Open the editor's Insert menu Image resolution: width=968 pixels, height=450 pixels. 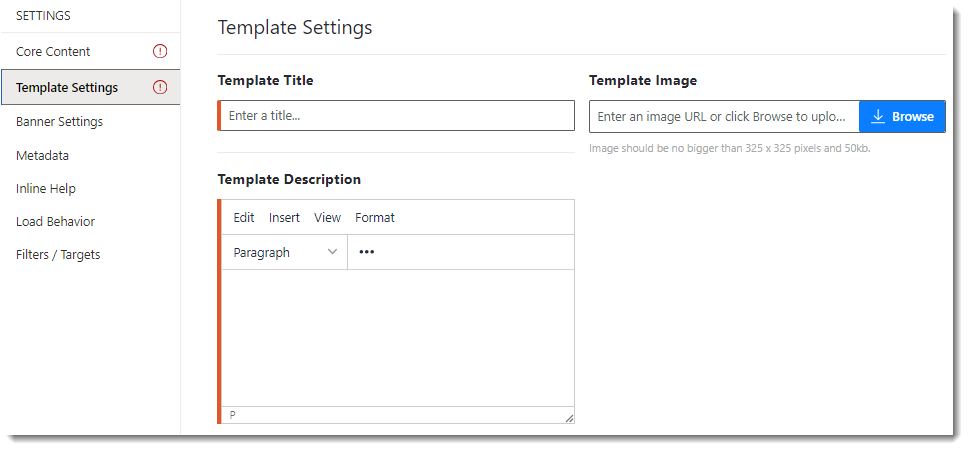point(284,217)
